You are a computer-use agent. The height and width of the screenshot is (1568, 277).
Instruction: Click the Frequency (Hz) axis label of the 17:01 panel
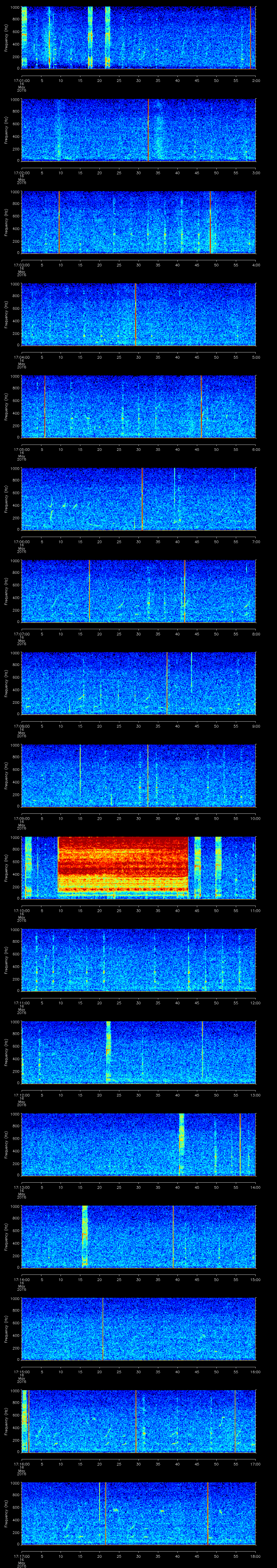(x=6, y=38)
